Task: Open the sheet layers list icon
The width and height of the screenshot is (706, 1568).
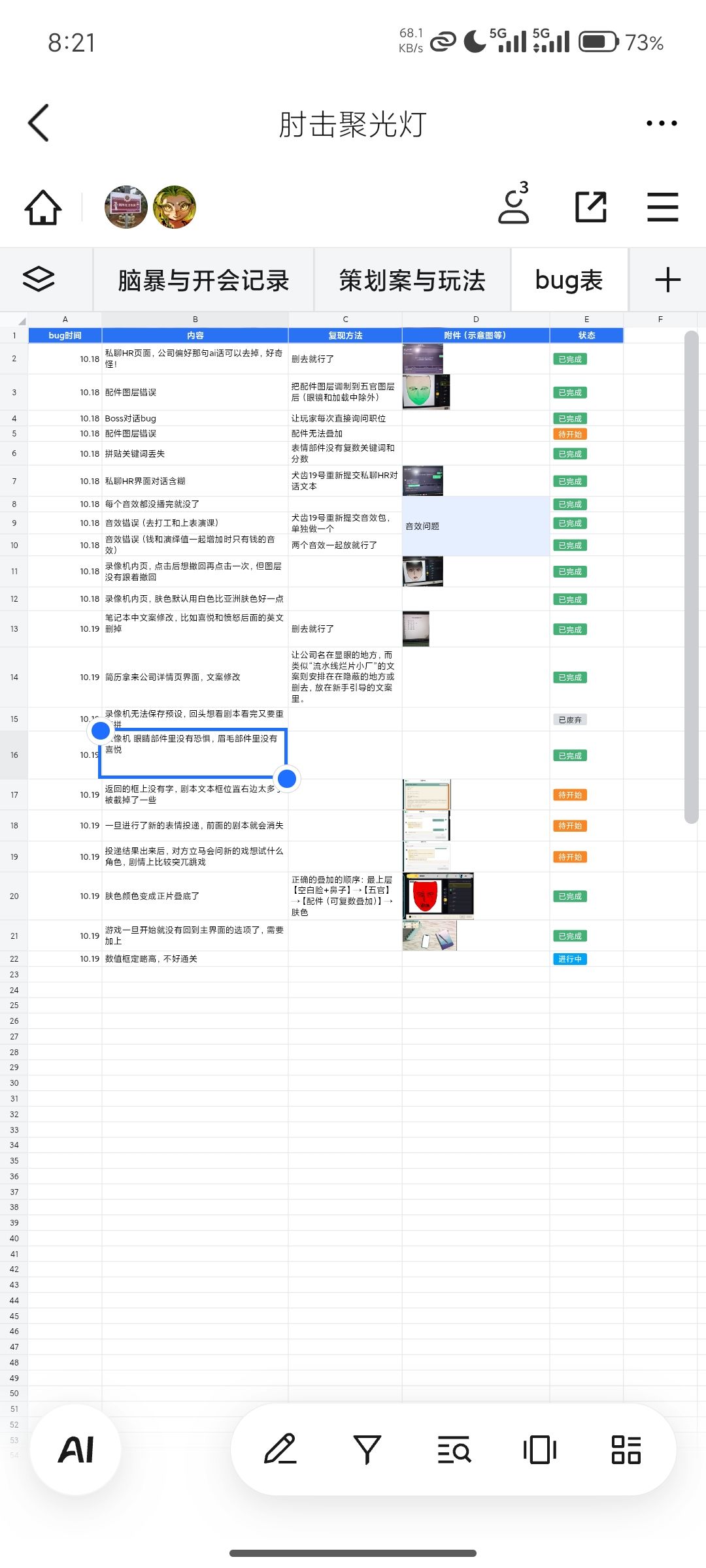Action: pos(39,280)
